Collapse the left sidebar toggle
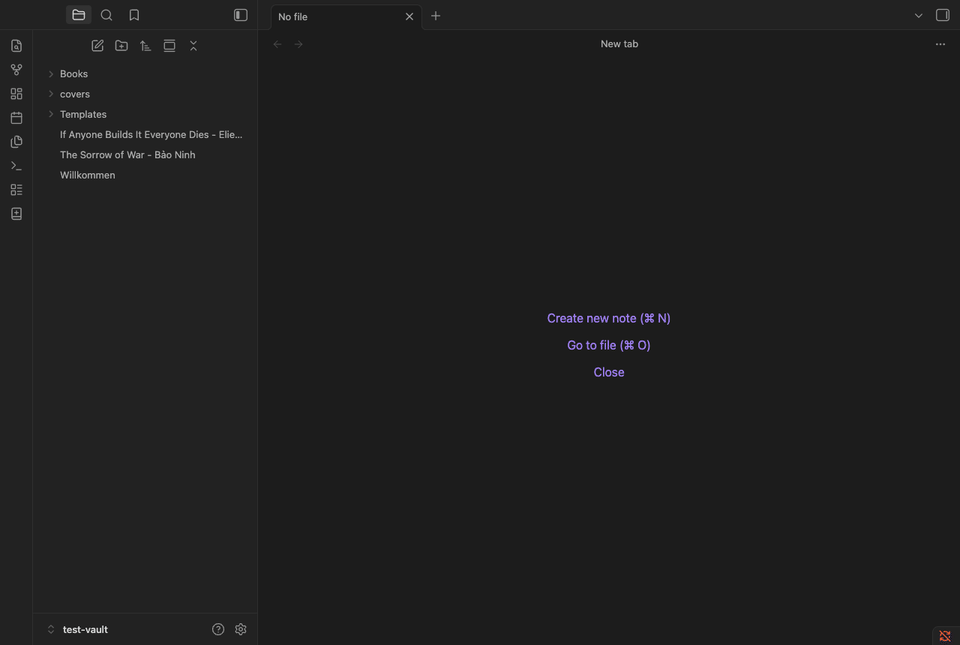 tap(241, 15)
